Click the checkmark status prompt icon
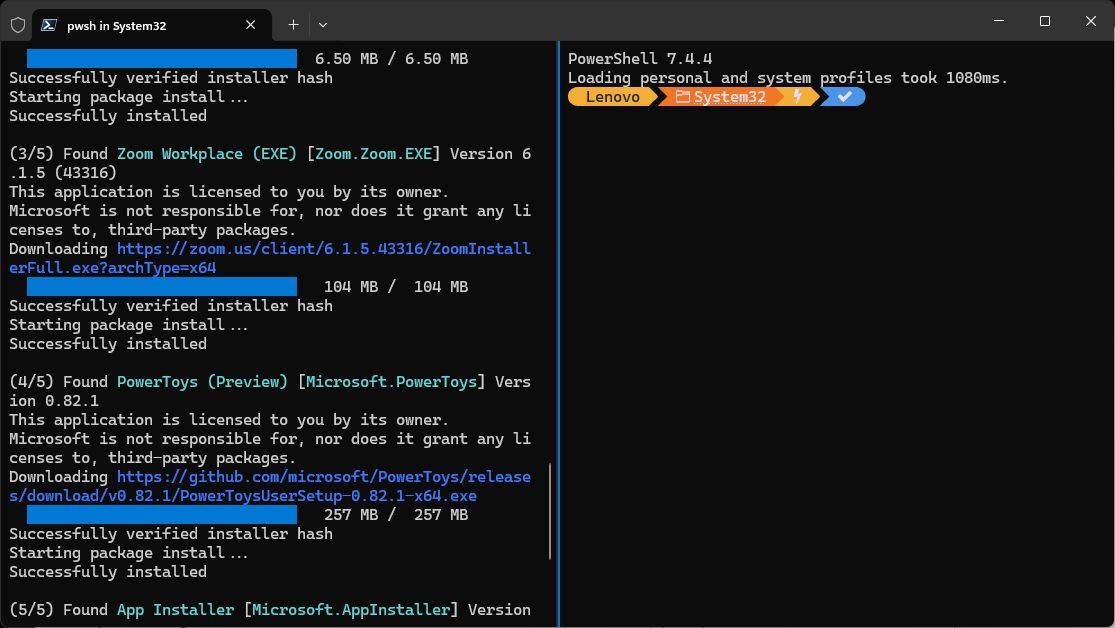 pos(844,97)
